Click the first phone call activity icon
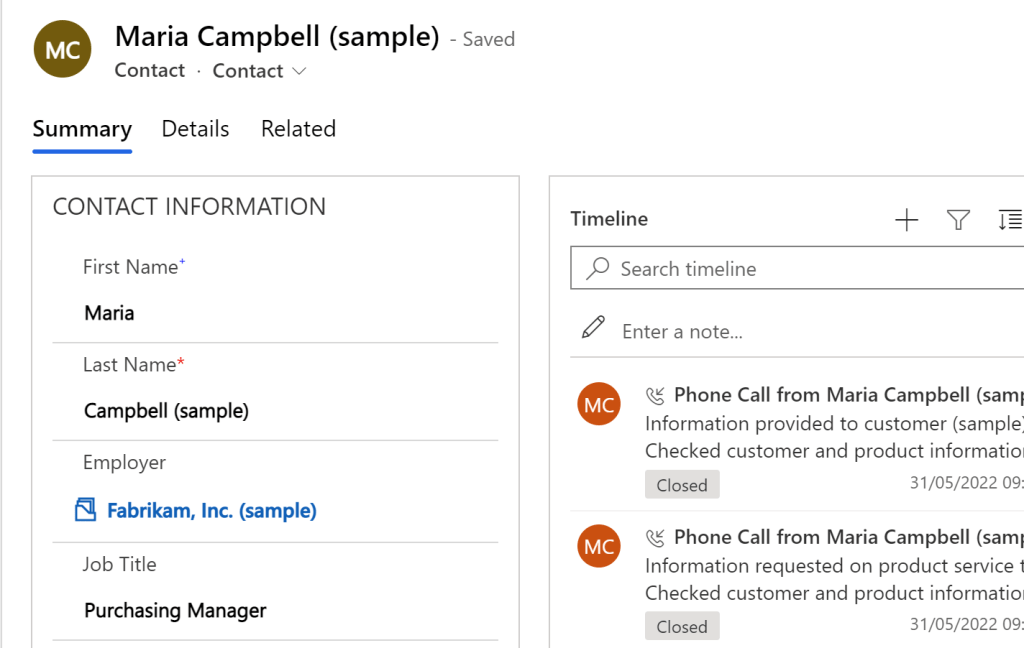This screenshot has height=648, width=1024. click(656, 395)
